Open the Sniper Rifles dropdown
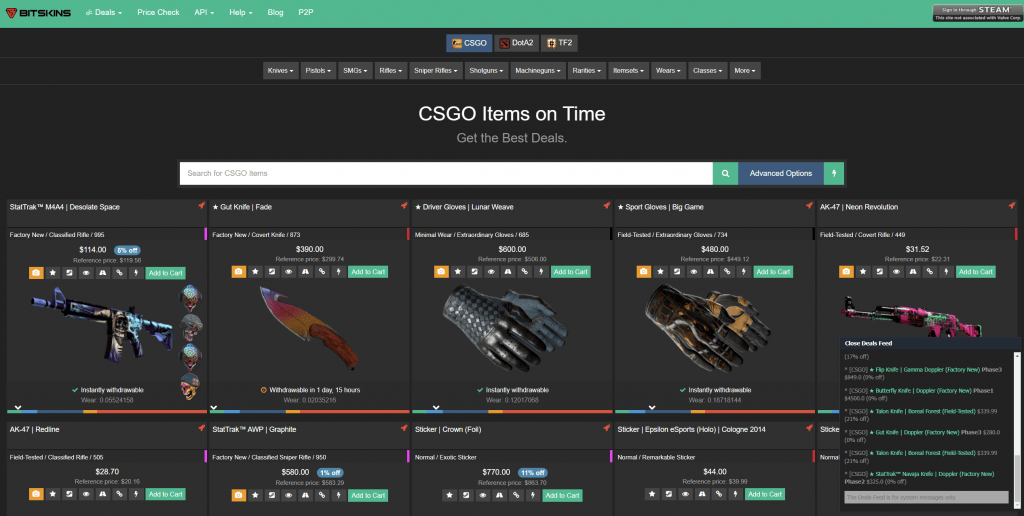The image size is (1024, 516). point(436,71)
